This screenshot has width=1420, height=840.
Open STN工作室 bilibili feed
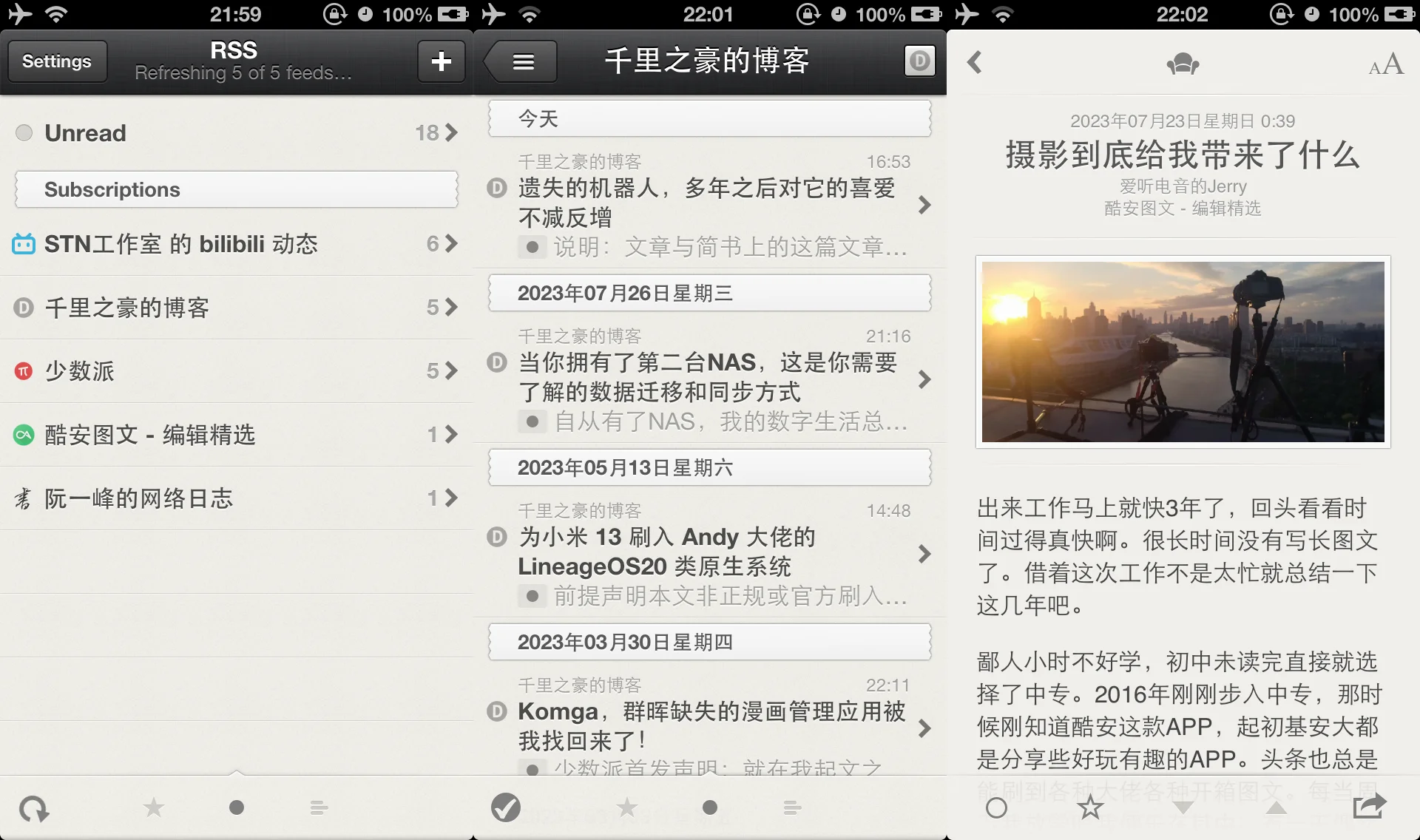click(x=181, y=244)
